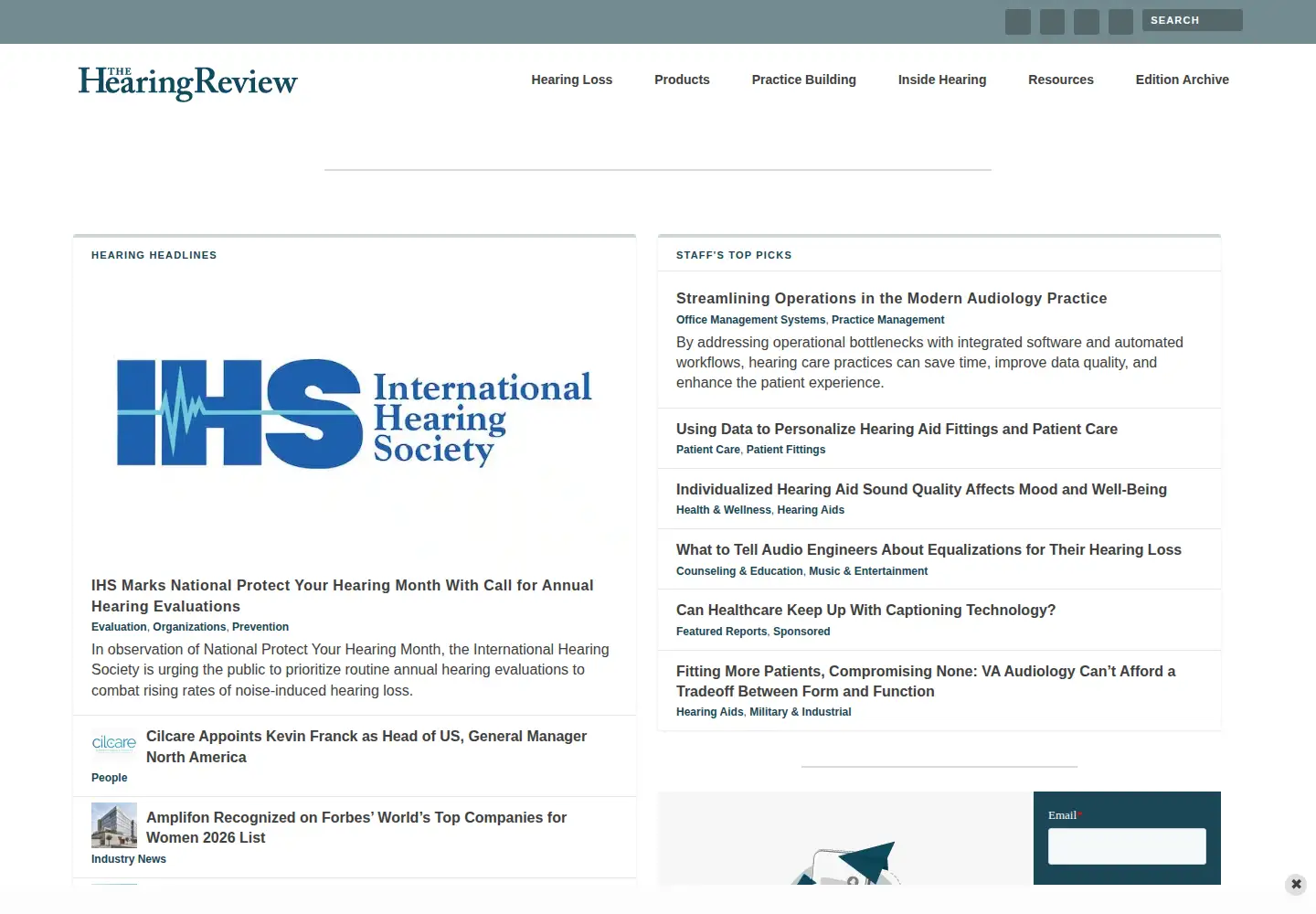Select the Prevention category link
Screen dimensions: 1316x914
[x=260, y=627]
